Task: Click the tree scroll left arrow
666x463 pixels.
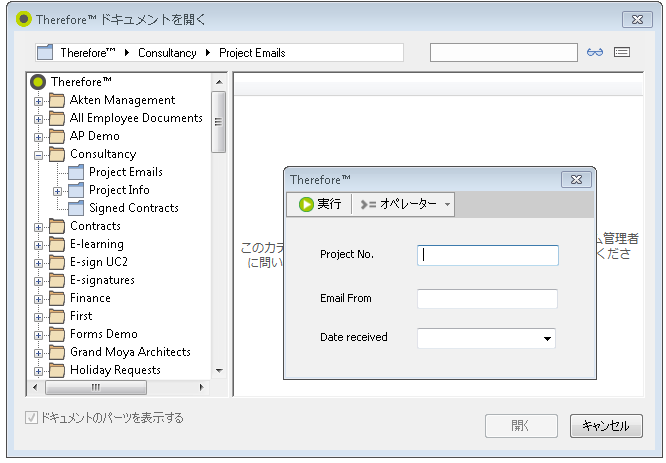Action: [35, 387]
